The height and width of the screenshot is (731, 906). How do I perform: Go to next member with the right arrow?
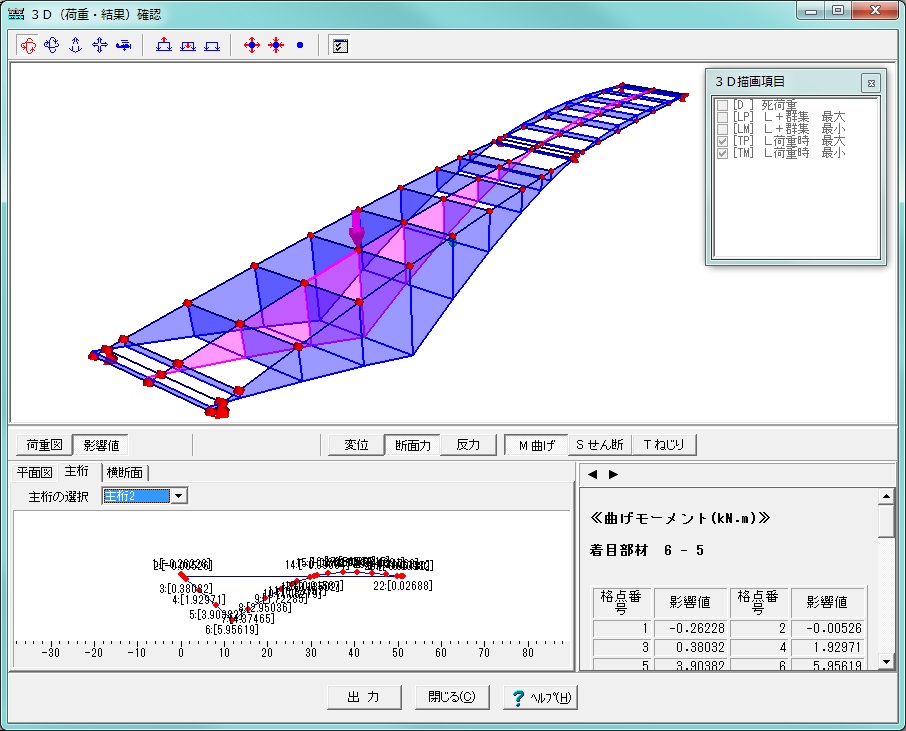point(613,474)
